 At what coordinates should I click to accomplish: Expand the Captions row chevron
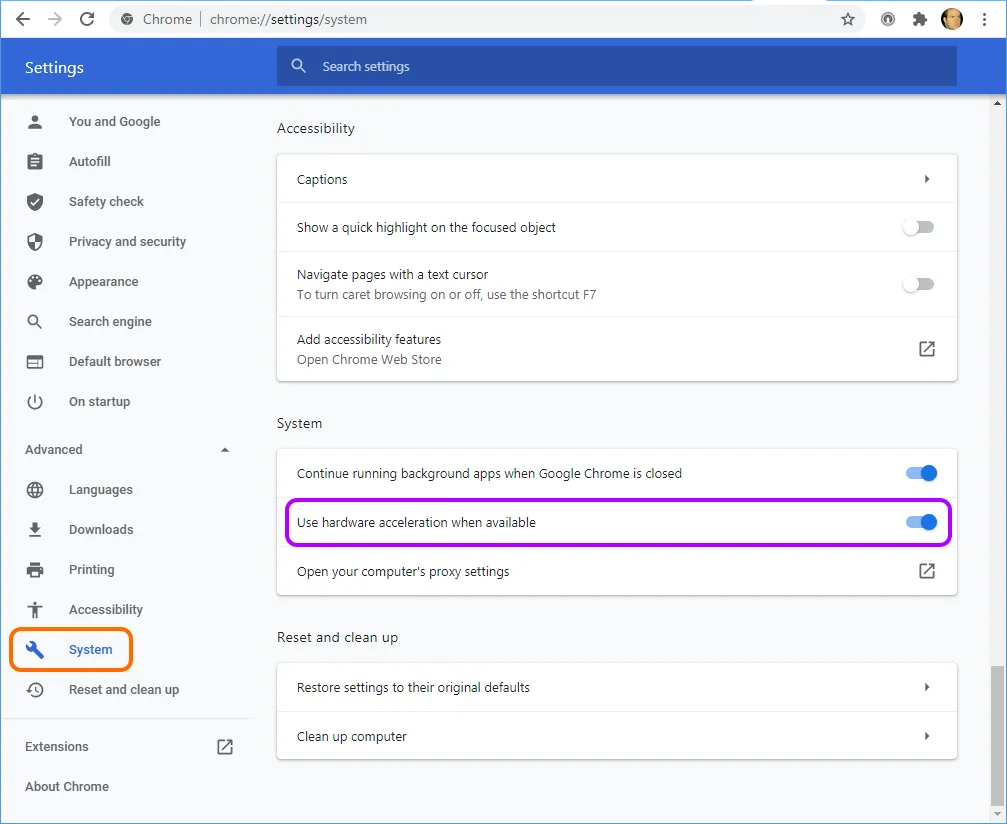(x=927, y=179)
